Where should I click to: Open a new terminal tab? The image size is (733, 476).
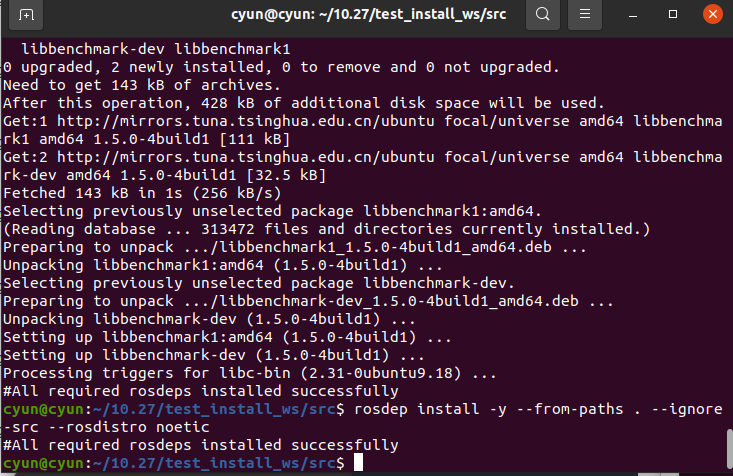click(26, 15)
